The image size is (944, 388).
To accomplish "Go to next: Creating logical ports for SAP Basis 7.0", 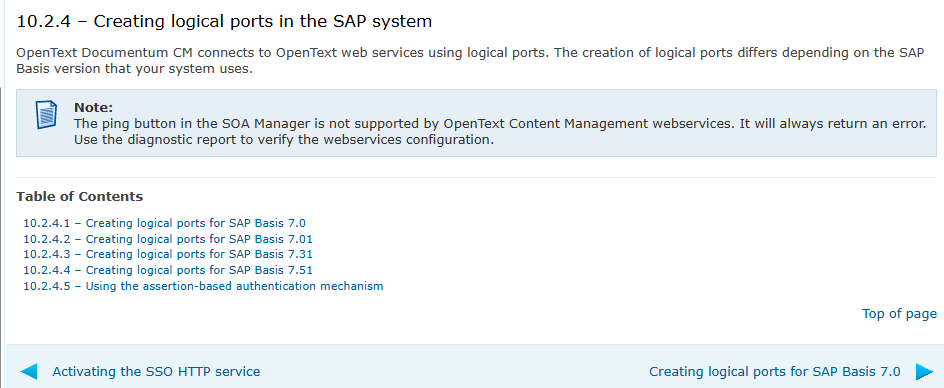I will (x=775, y=372).
